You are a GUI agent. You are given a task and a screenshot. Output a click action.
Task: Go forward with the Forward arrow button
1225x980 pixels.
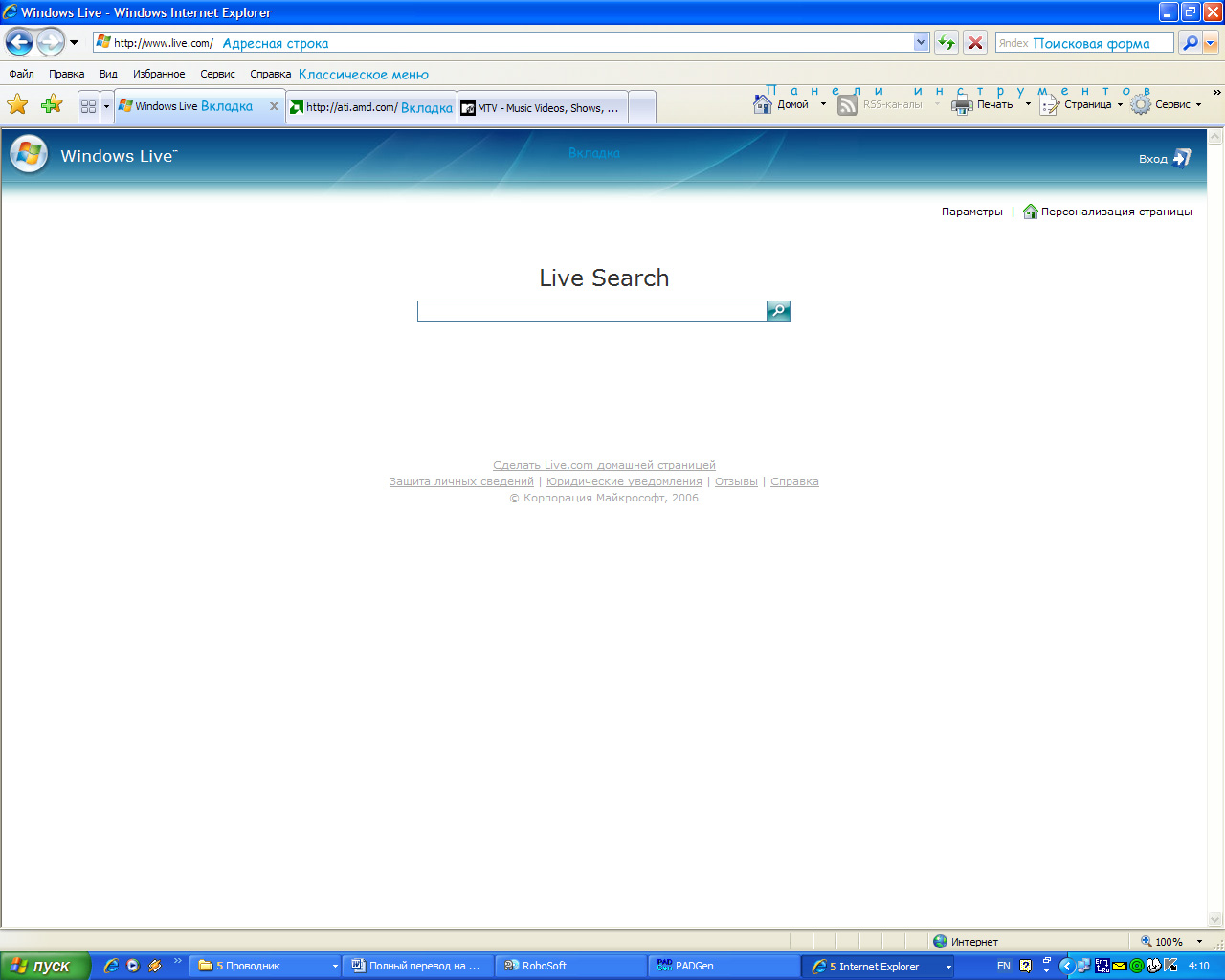click(x=50, y=42)
